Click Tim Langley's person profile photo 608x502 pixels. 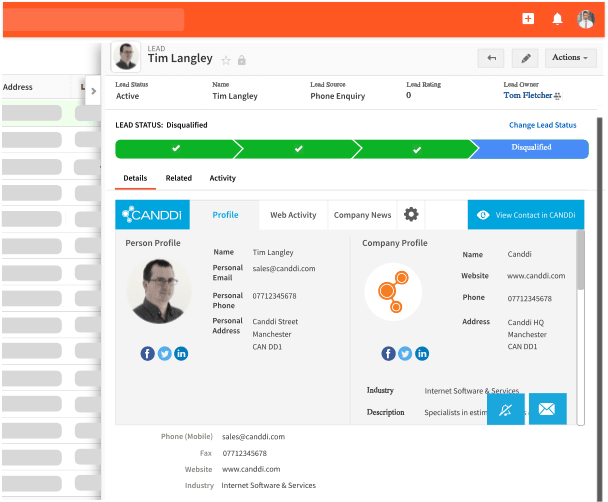click(x=159, y=291)
